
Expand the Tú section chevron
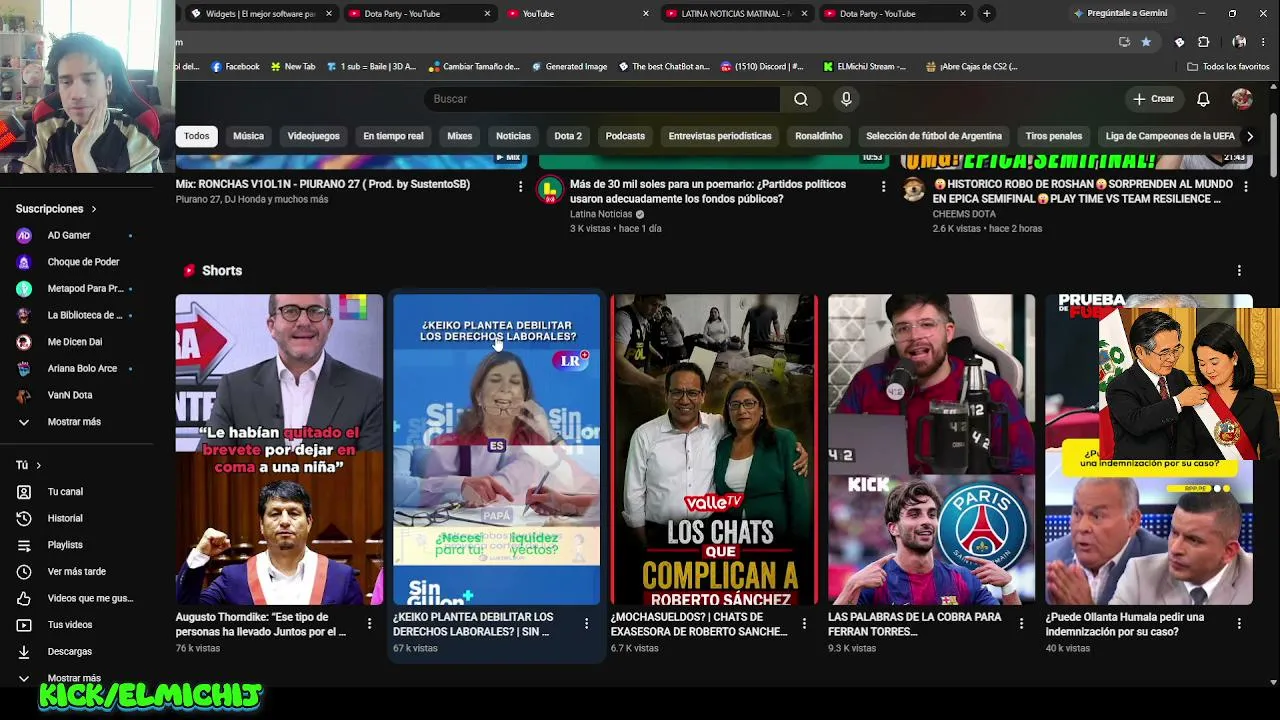[39, 465]
